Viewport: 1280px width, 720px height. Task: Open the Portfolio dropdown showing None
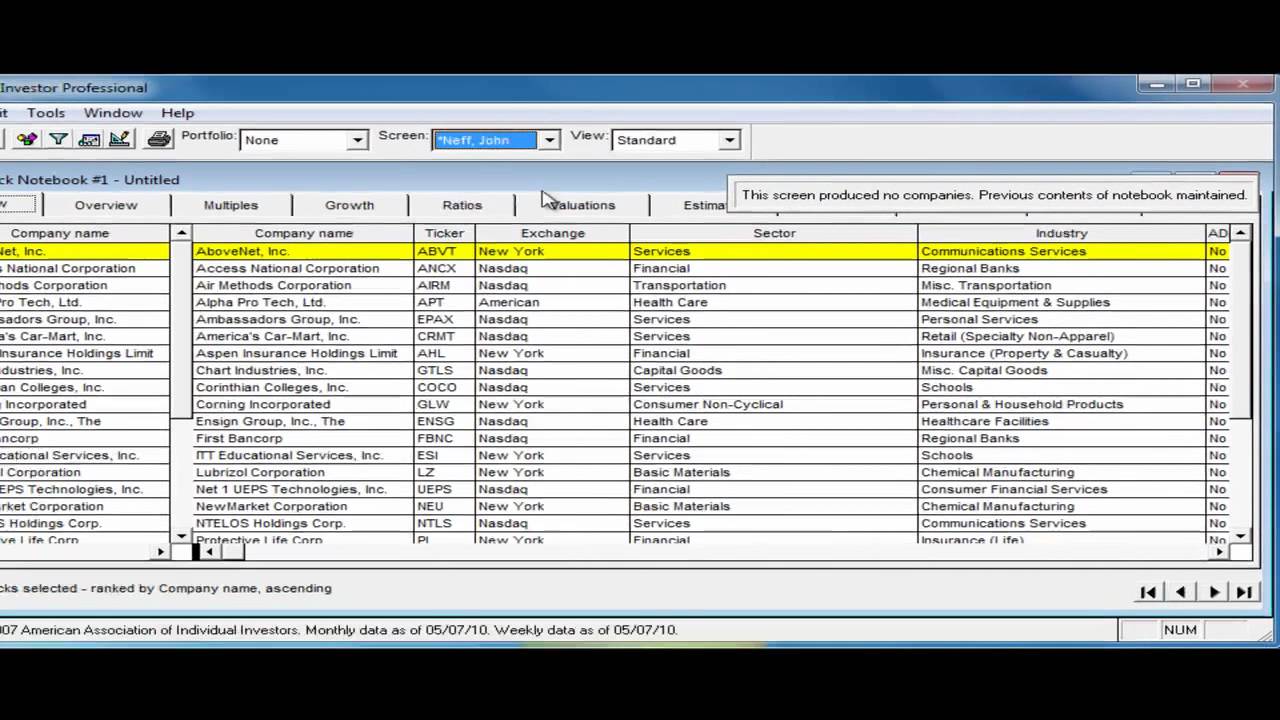pyautogui.click(x=357, y=140)
